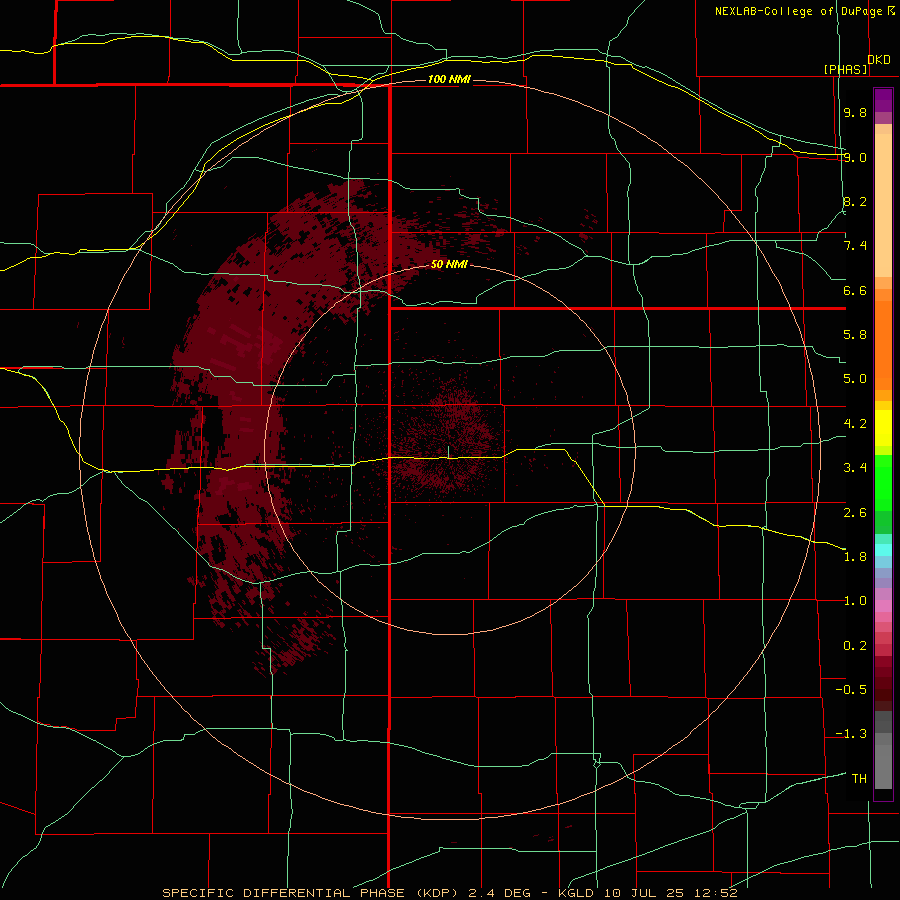The image size is (900, 900).
Task: Click the 2.6 value on color scale
Action: [x=855, y=513]
